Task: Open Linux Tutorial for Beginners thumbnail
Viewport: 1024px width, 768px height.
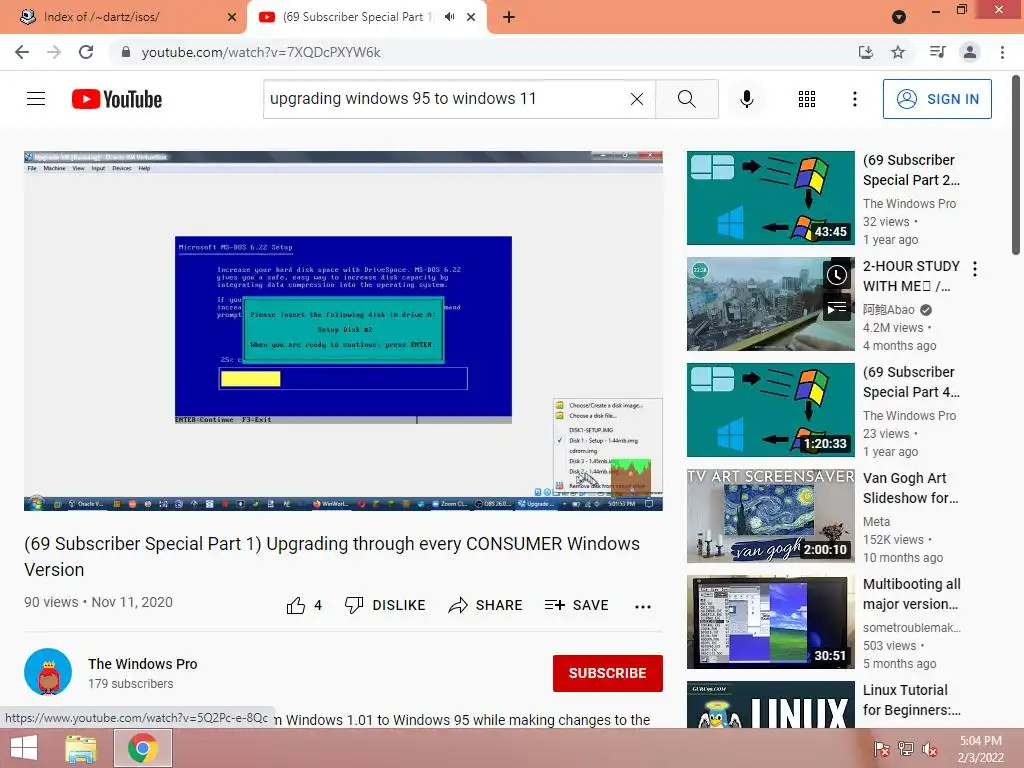Action: click(771, 705)
